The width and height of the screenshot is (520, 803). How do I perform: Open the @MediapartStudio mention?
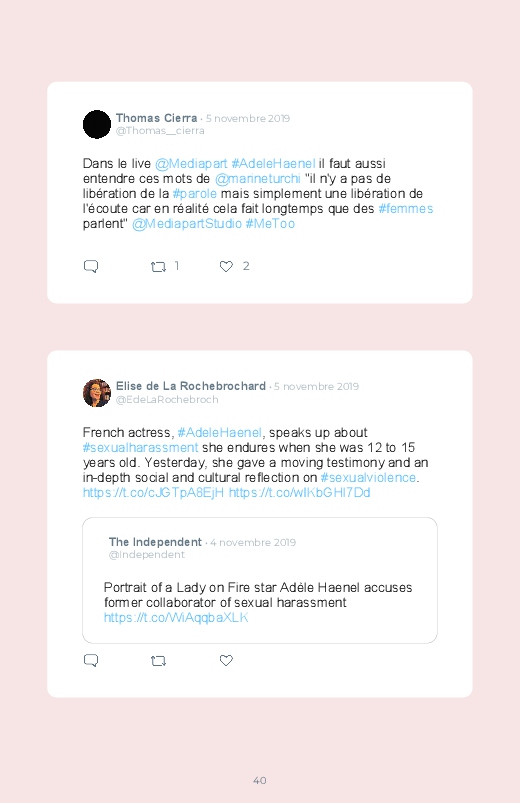pyautogui.click(x=187, y=224)
